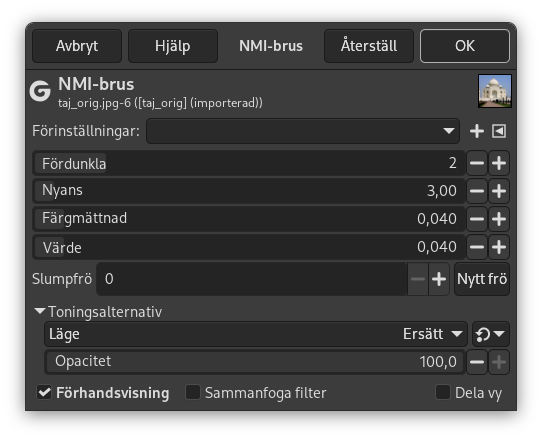Open the presets menu arrow icon
Viewport: 542px width, 439px height.
tap(499, 131)
